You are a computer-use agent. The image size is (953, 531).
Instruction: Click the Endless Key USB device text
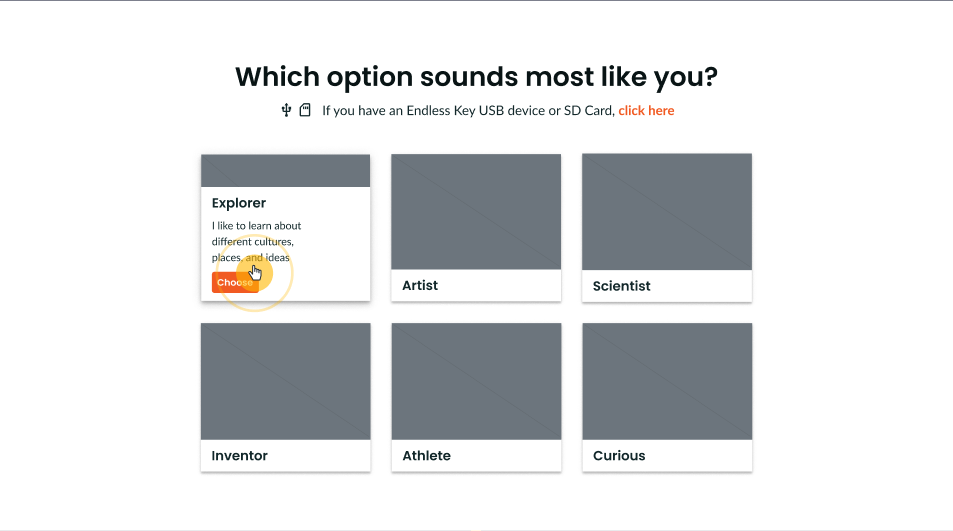[476, 111]
